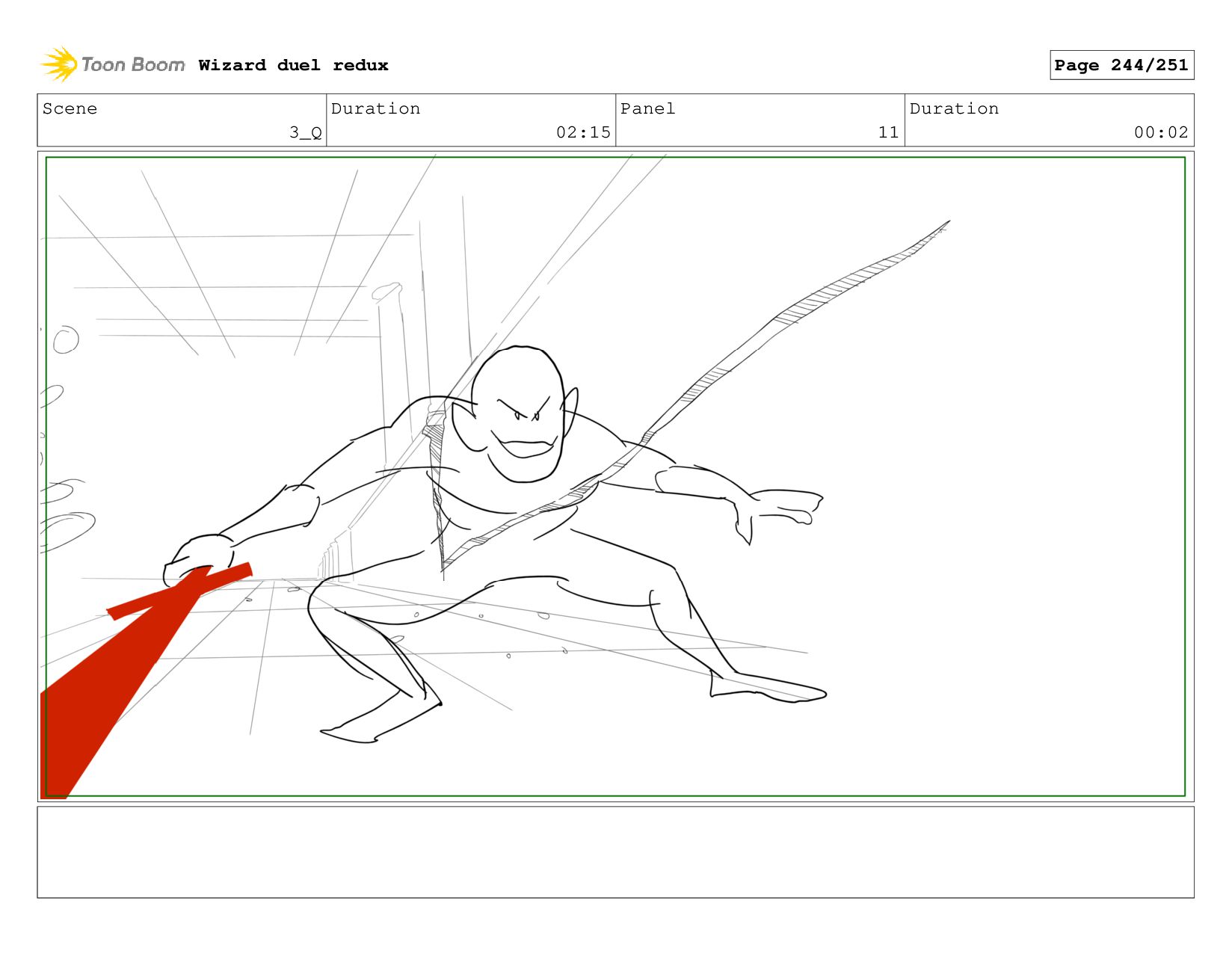Select the 'Wizard duel redux' title text
This screenshot has height=954, width=1232.
point(293,65)
